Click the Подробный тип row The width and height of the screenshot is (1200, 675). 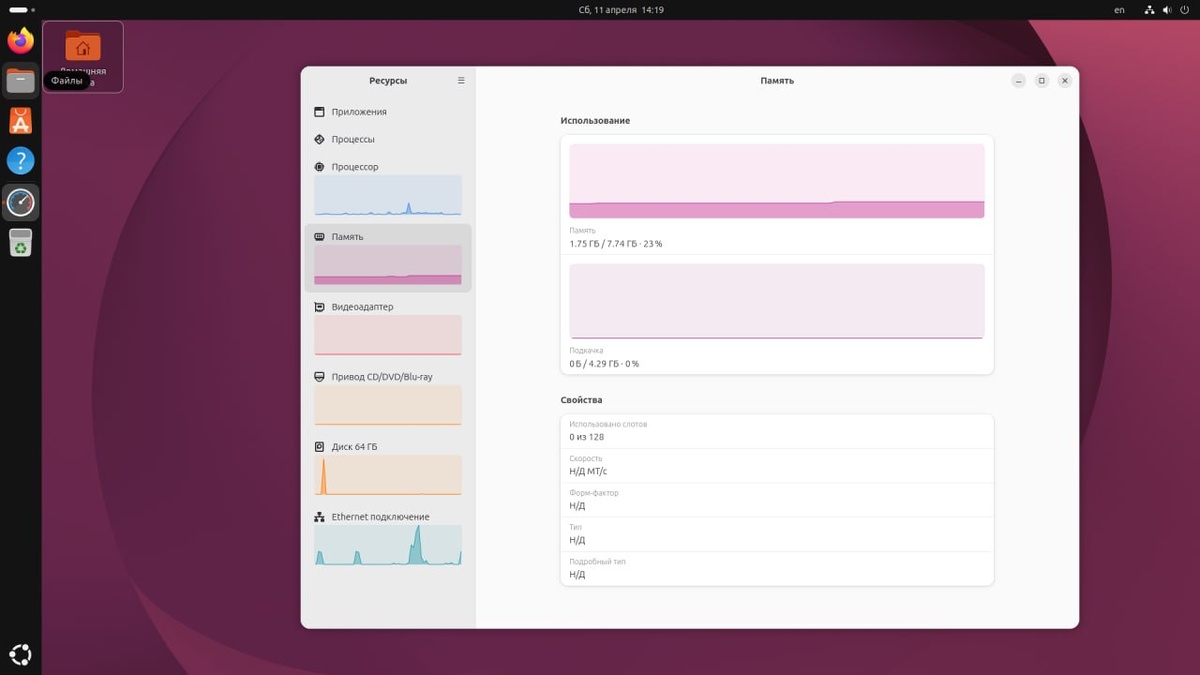[777, 568]
